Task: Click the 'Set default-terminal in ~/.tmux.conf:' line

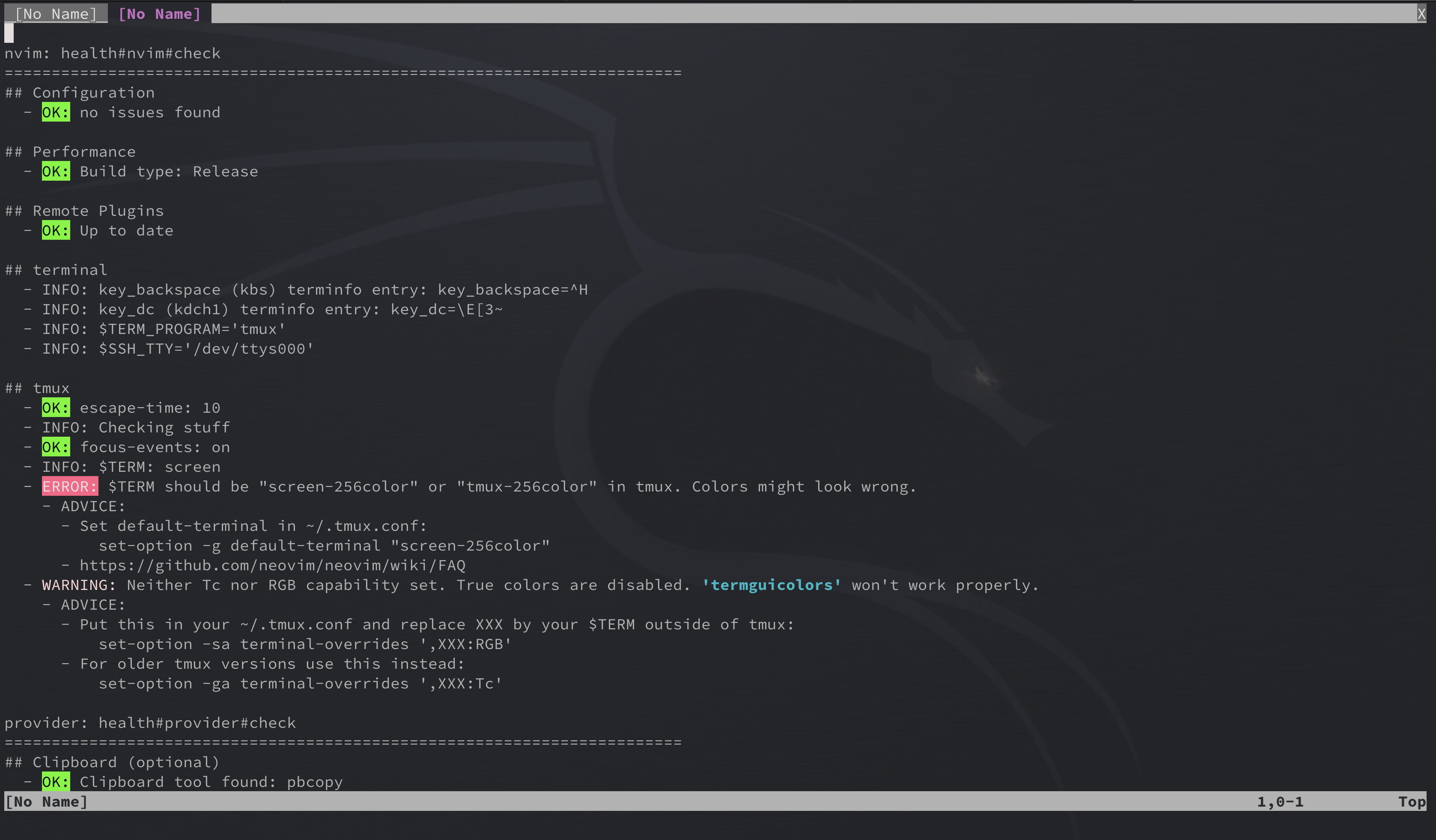Action: tap(253, 526)
